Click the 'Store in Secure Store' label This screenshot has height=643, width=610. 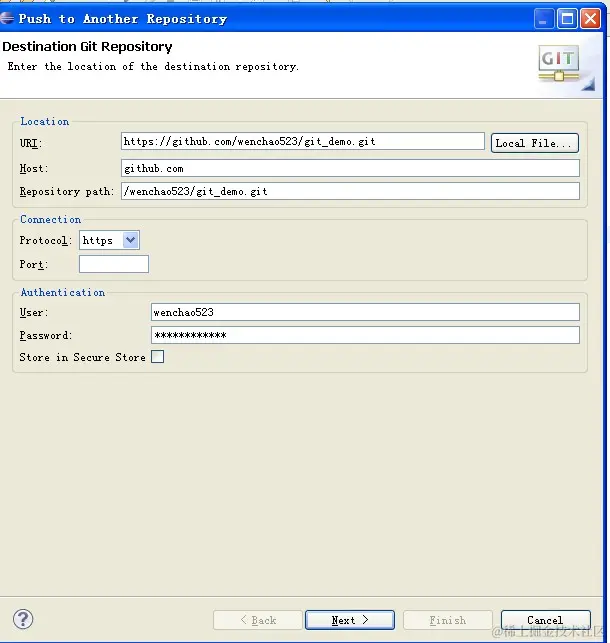(82, 357)
